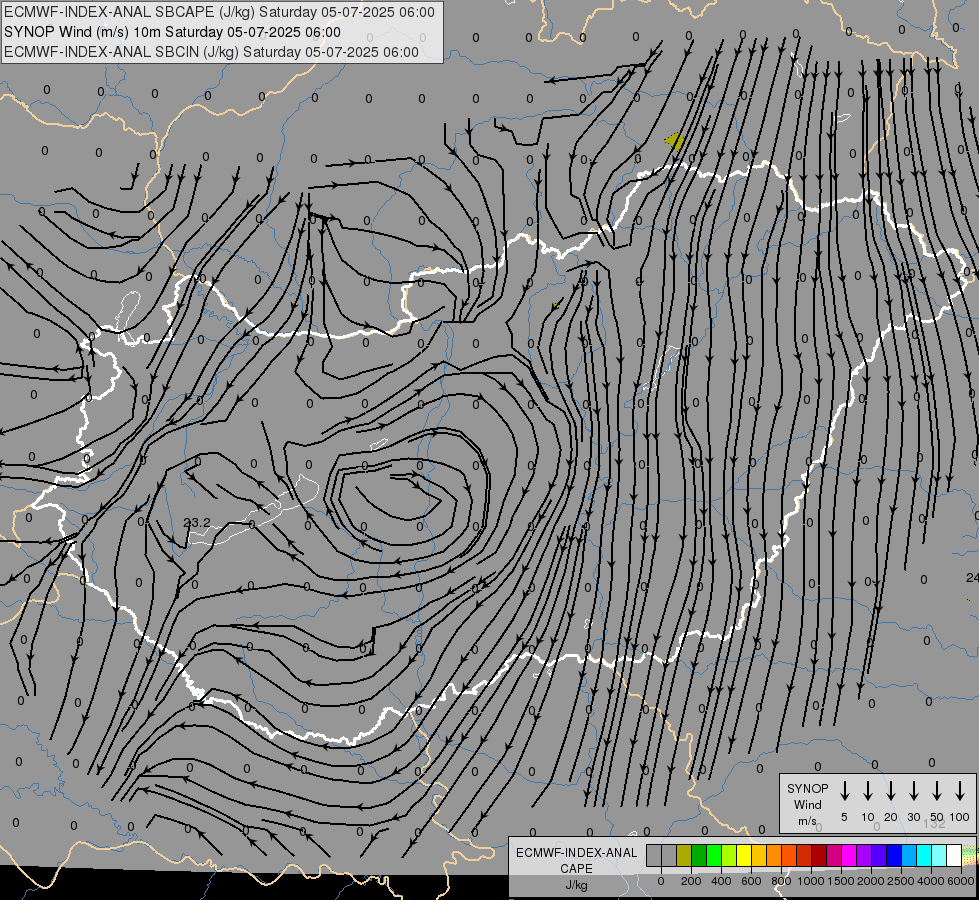Image resolution: width=979 pixels, height=900 pixels.
Task: Click the wind legend arrow above 30
Action: click(x=913, y=791)
